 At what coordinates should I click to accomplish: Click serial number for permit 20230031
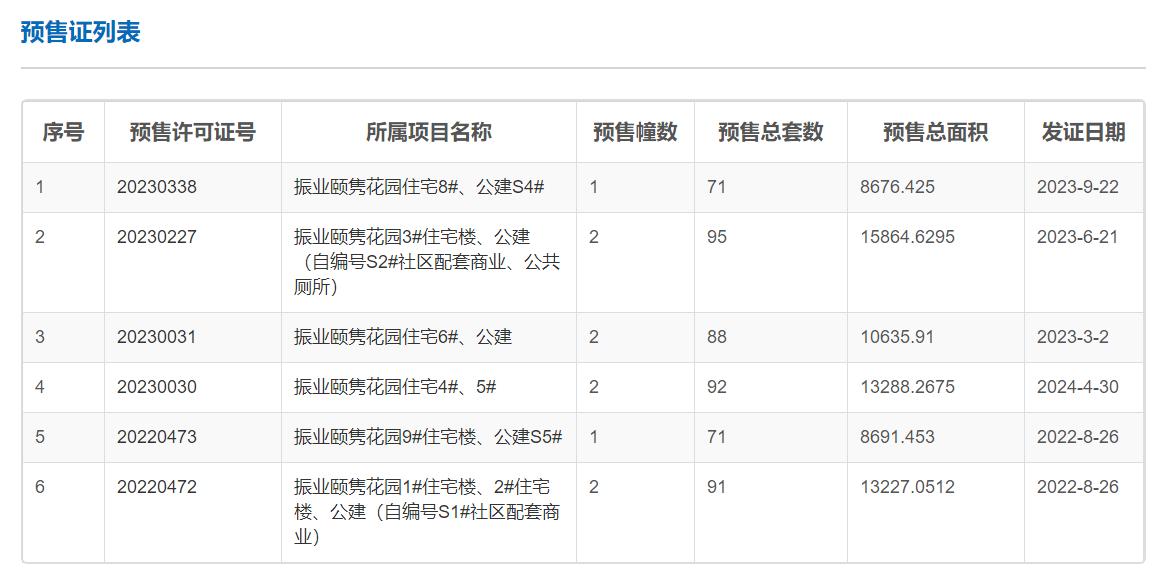tap(40, 337)
